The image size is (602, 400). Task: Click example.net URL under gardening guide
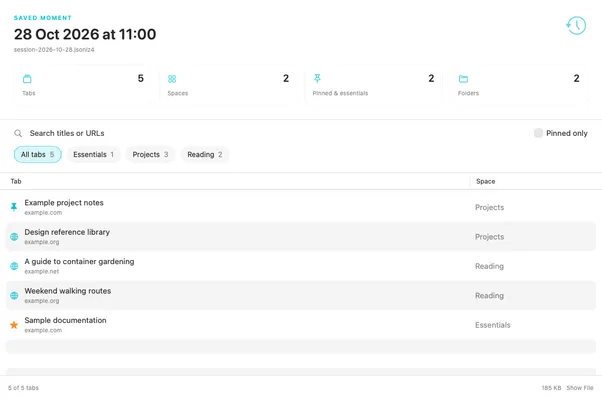pyautogui.click(x=42, y=271)
